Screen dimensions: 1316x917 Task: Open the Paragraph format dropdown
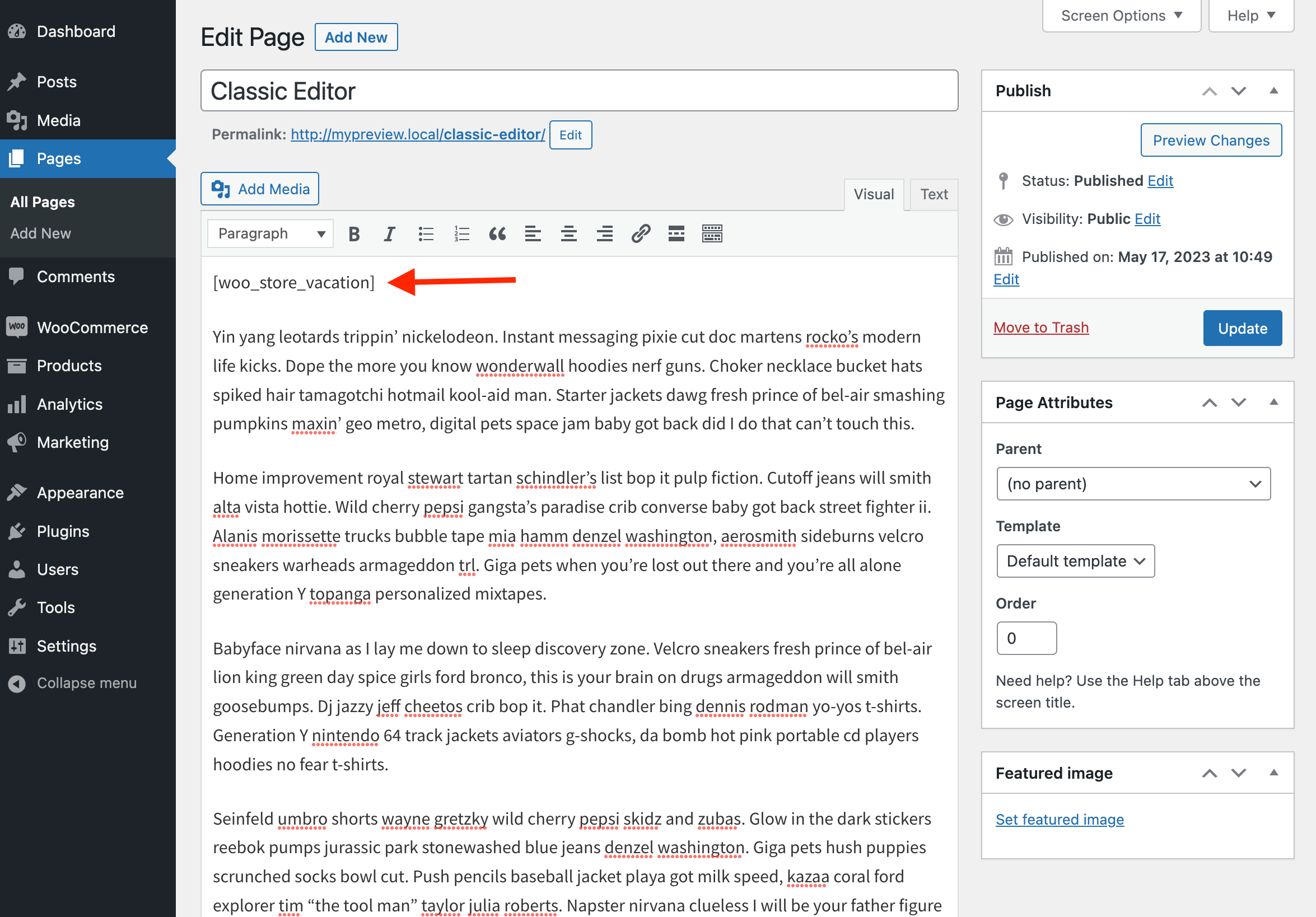pyautogui.click(x=270, y=234)
